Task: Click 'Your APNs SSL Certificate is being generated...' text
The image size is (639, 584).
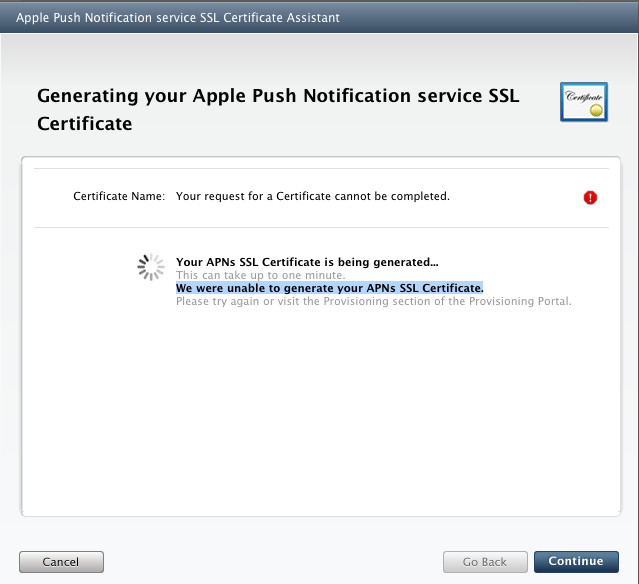Action: tap(307, 262)
